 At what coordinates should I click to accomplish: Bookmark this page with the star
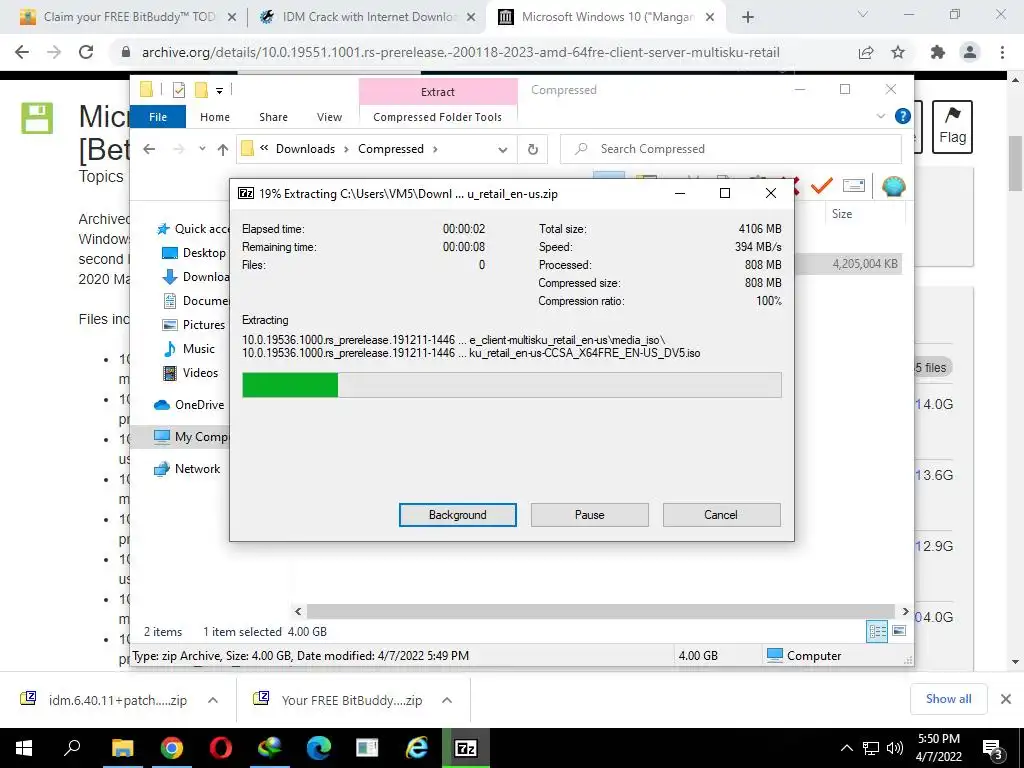(x=898, y=52)
